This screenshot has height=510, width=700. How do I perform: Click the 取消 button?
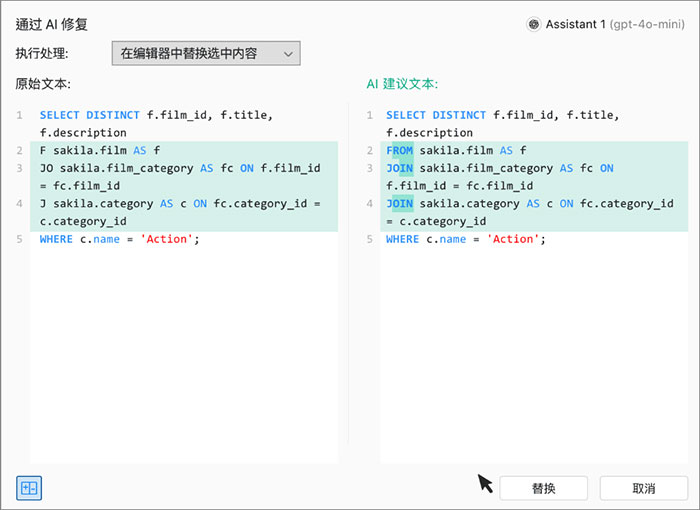point(644,488)
